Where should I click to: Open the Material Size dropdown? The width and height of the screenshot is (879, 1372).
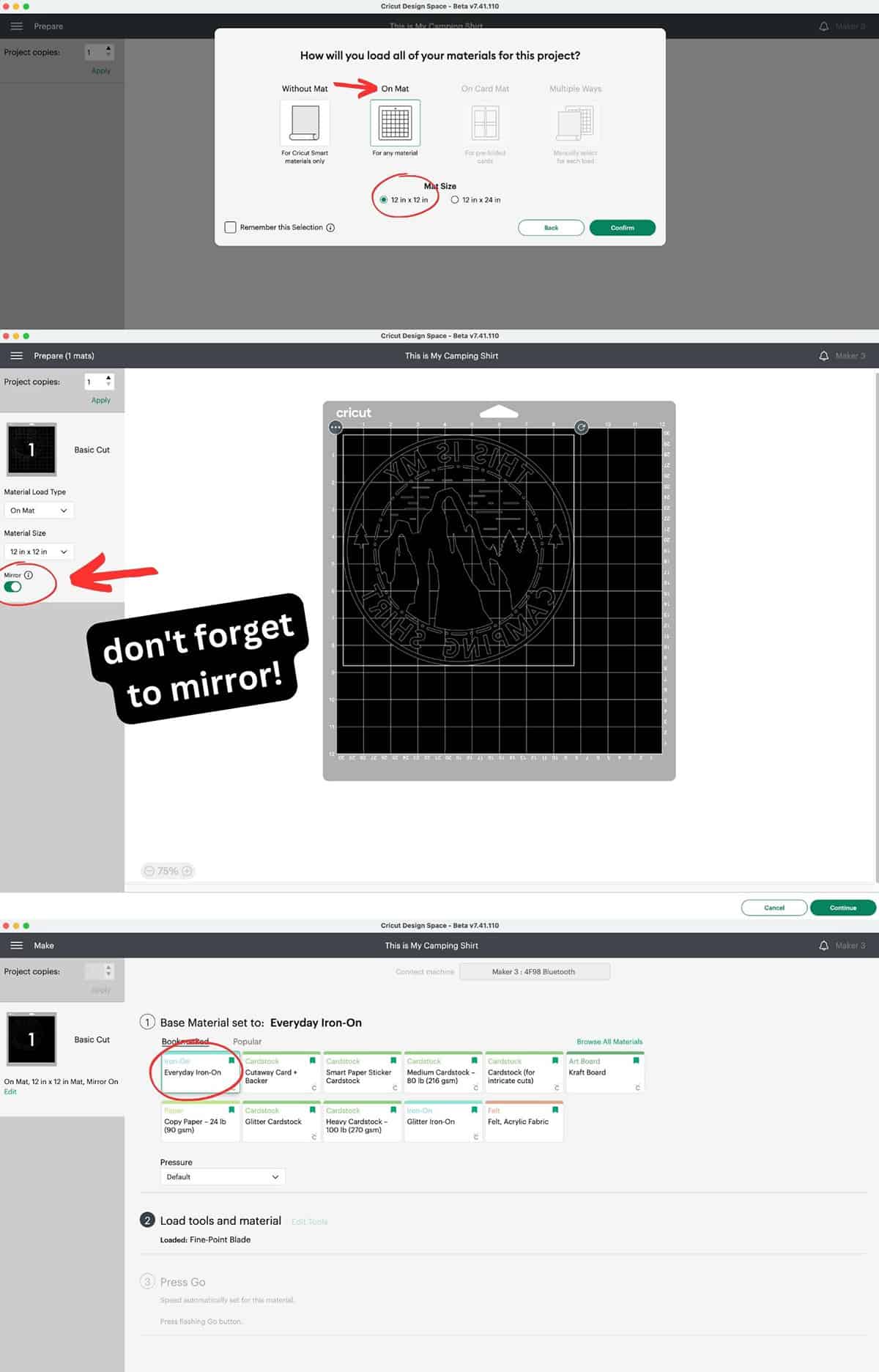39,552
